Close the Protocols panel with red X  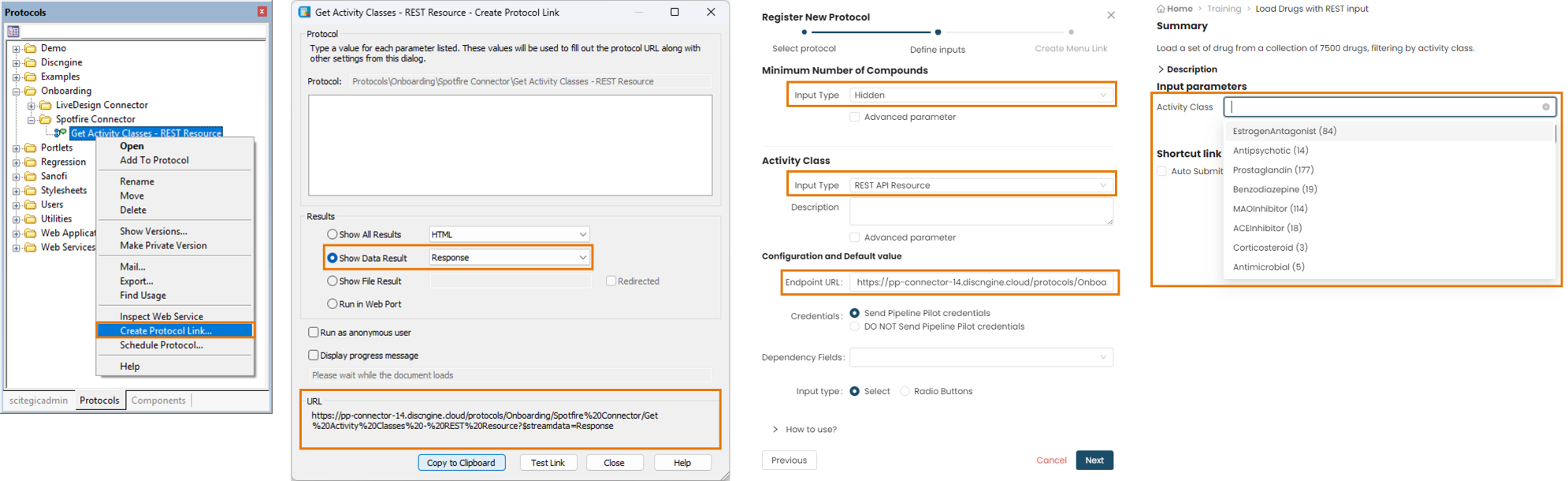tap(262, 12)
